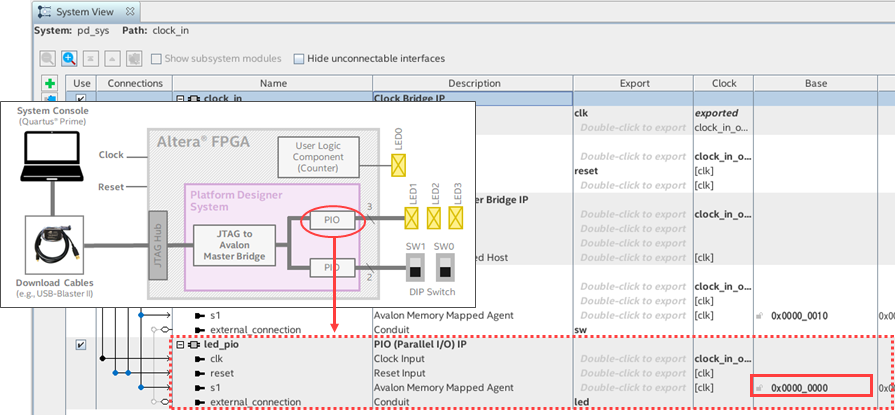
Task: Close the System View tab
Action: click(131, 10)
